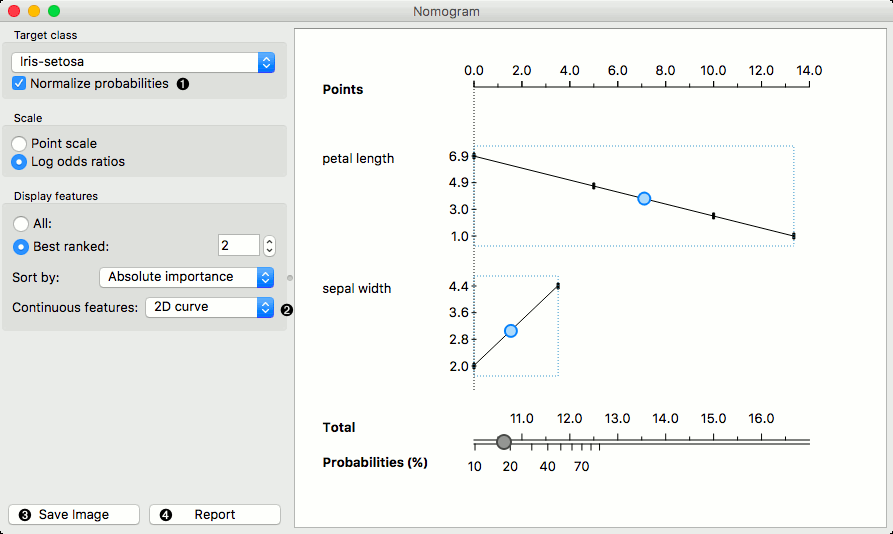Click the petal length blue marker dot
893x534 pixels.
(644, 198)
